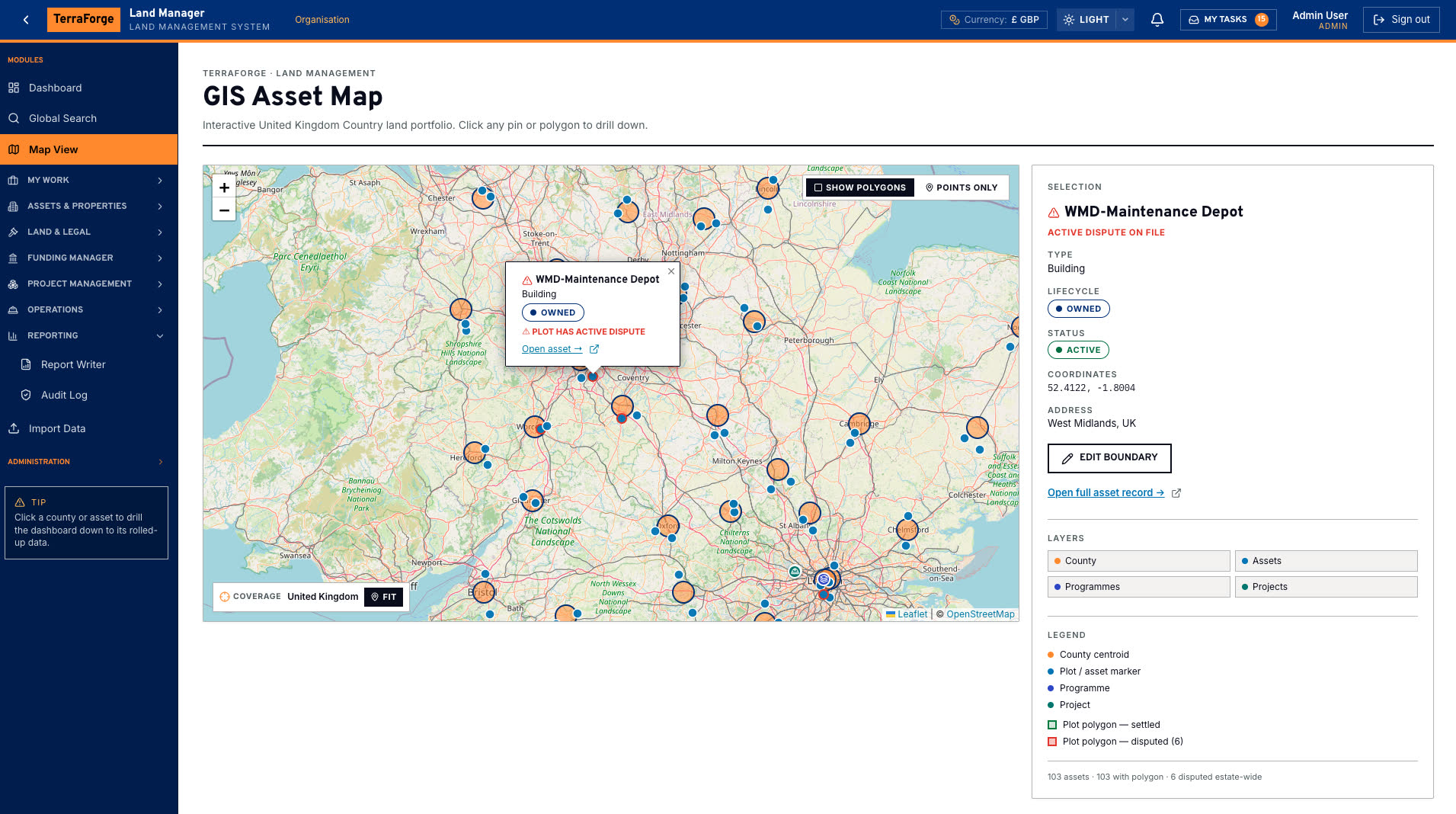The width and height of the screenshot is (1456, 814).
Task: Click the Audit Log shield icon
Action: click(26, 395)
